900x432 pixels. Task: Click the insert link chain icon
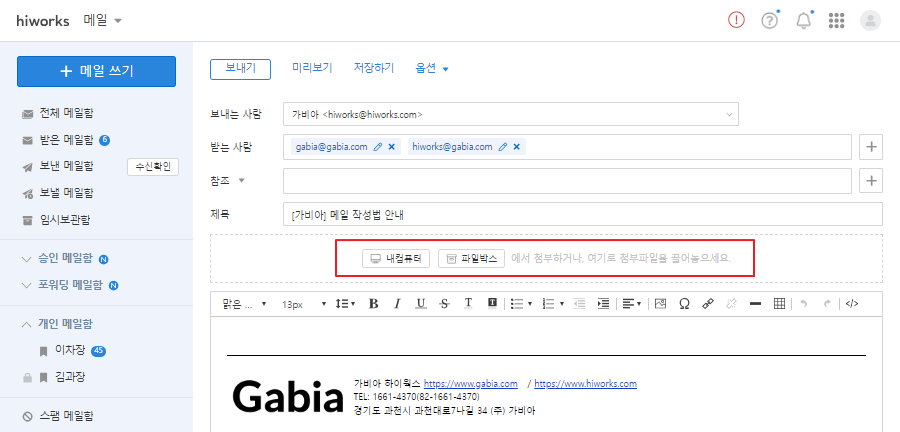[x=708, y=303]
